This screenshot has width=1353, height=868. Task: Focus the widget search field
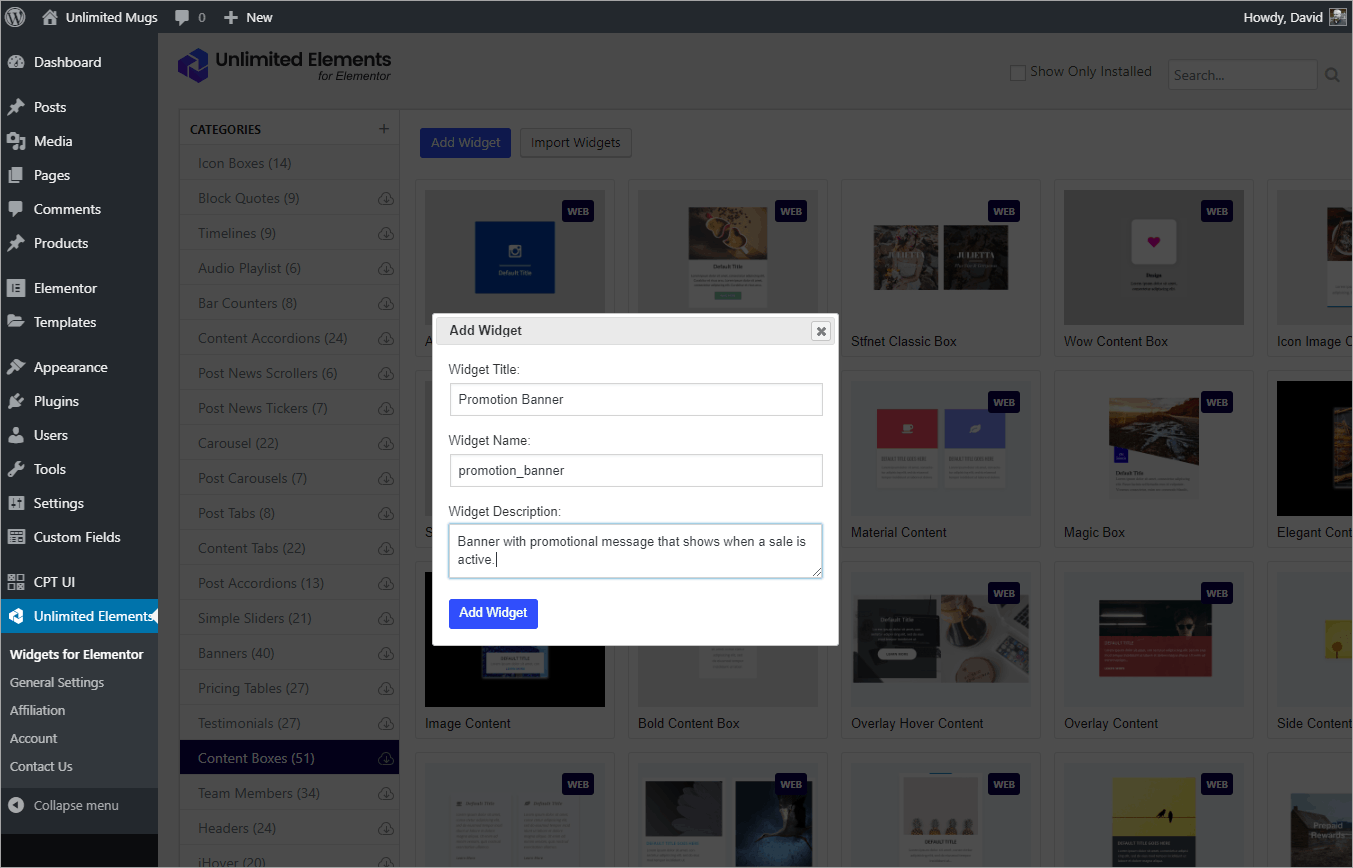click(1243, 75)
